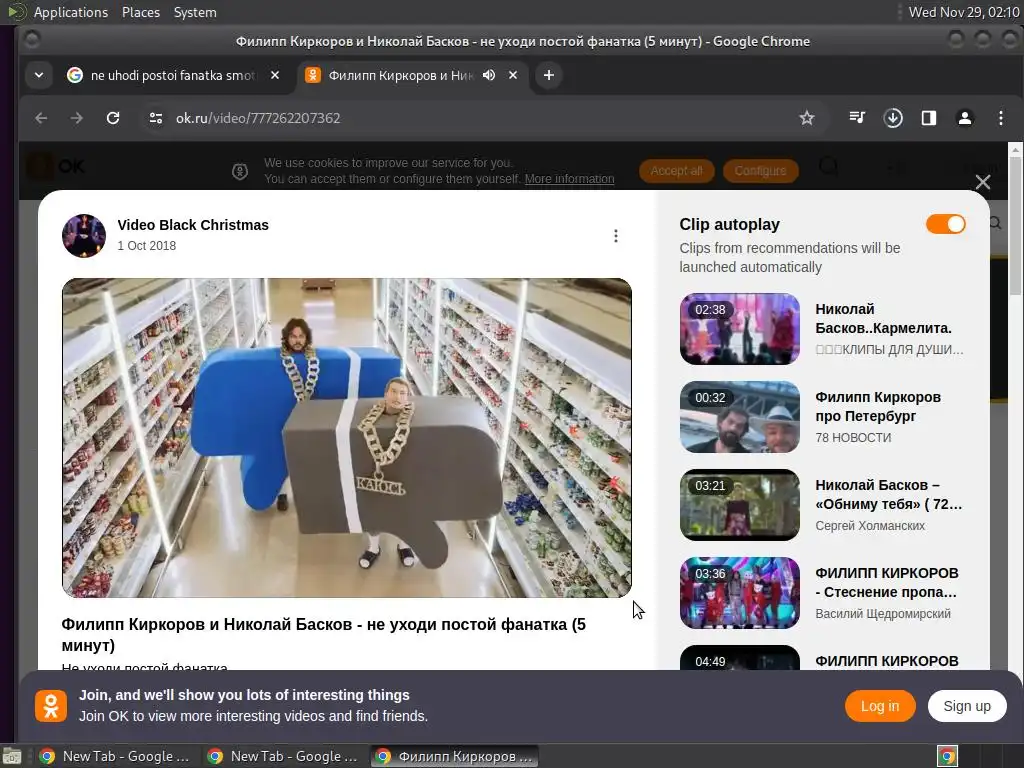Screen dimensions: 1024x768
Task: Click the Василий Щедромирский author name
Action: click(883, 614)
